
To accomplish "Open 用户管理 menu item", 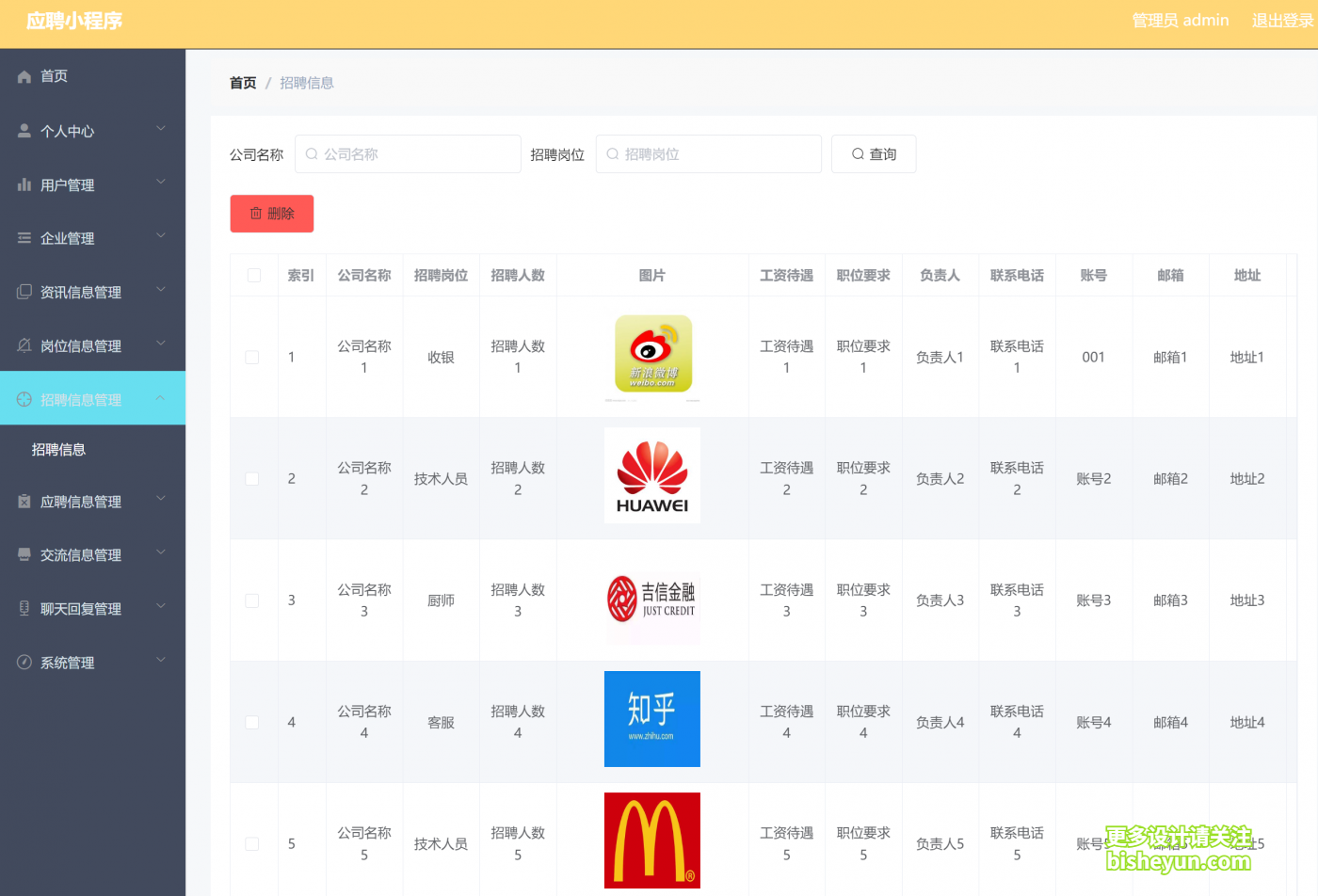I will [x=92, y=184].
